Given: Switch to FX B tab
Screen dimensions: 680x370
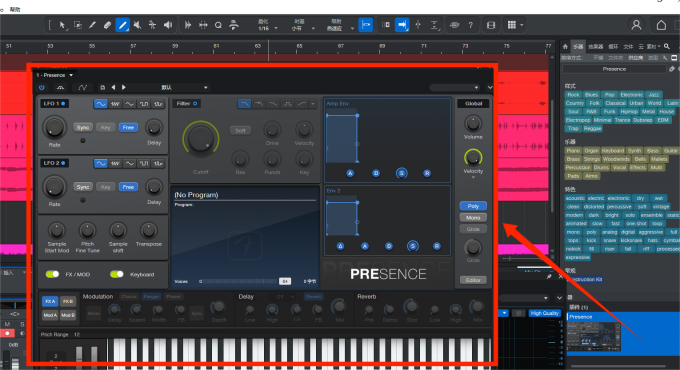Looking at the screenshot, I should (x=68, y=301).
